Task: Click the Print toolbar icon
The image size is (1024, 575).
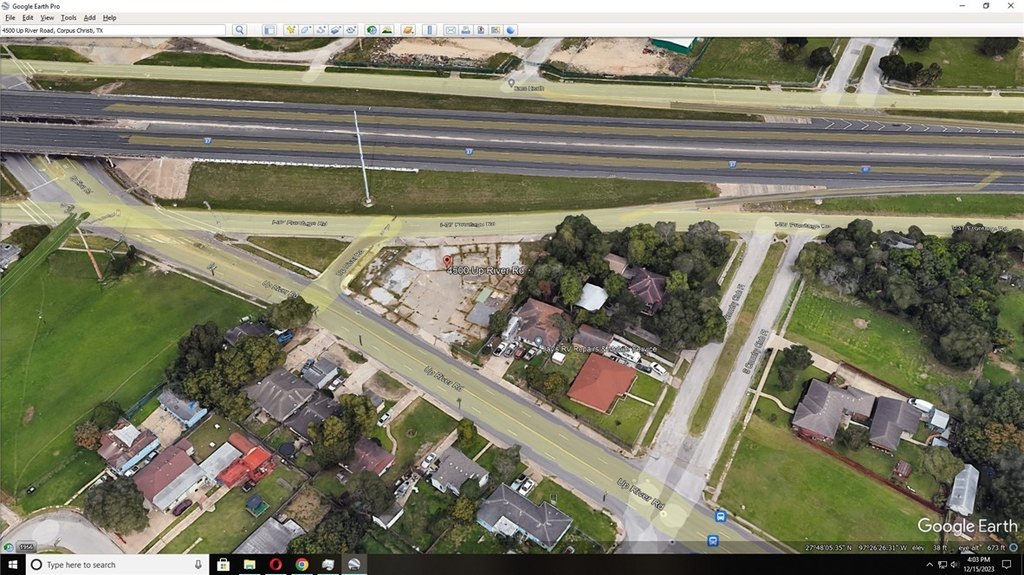Action: coord(466,30)
